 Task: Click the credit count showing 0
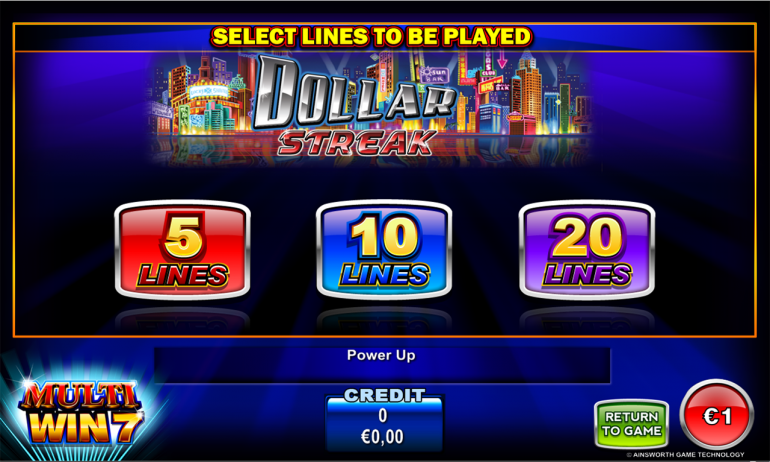coord(383,416)
